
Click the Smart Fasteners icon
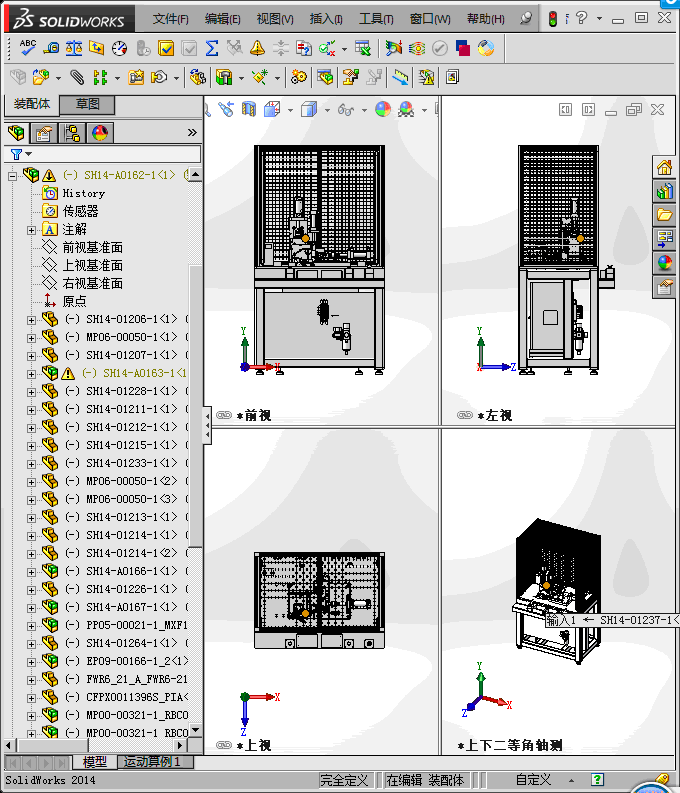tap(137, 77)
